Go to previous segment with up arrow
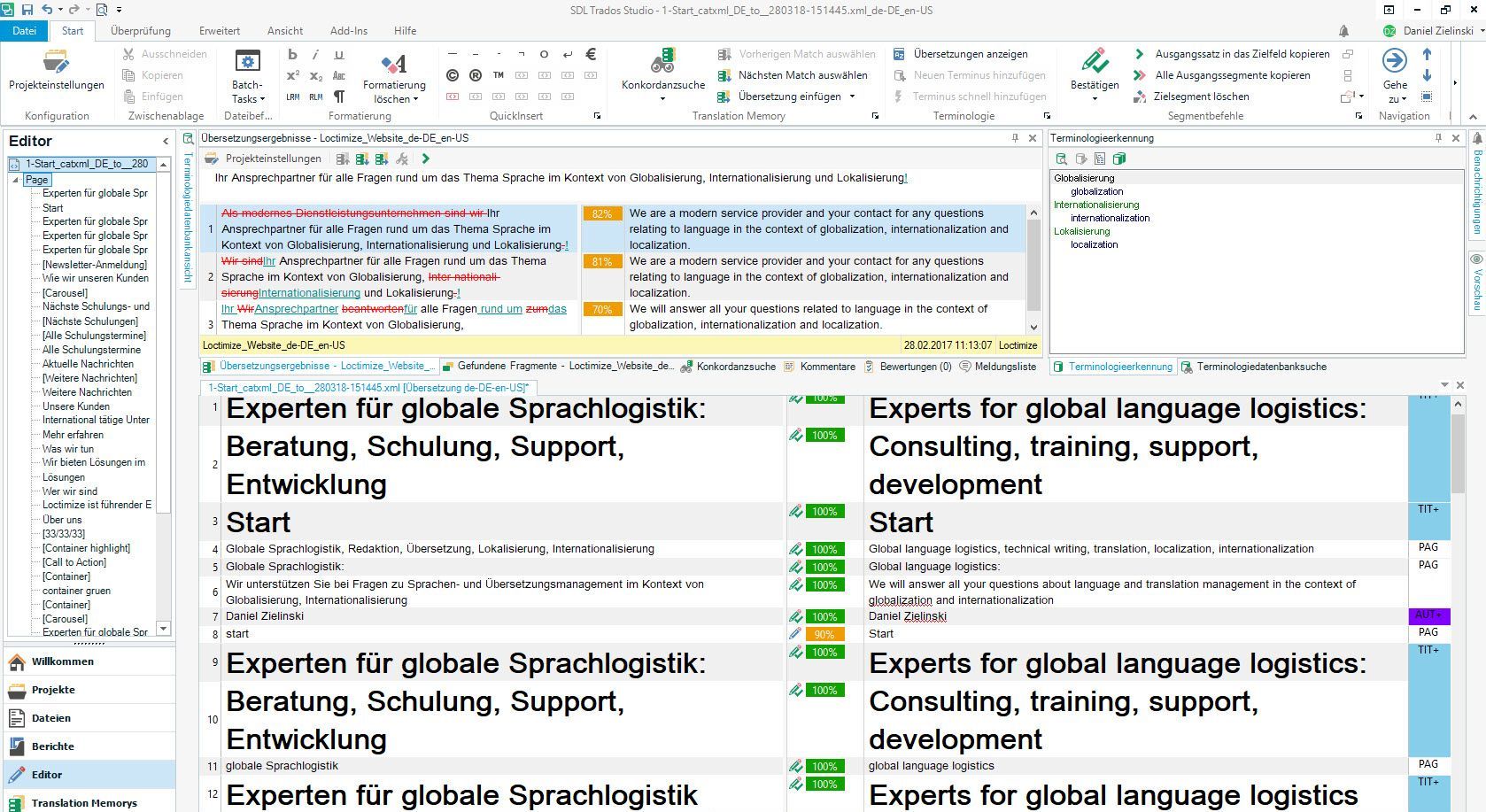This screenshot has width=1486, height=812. [x=1427, y=54]
